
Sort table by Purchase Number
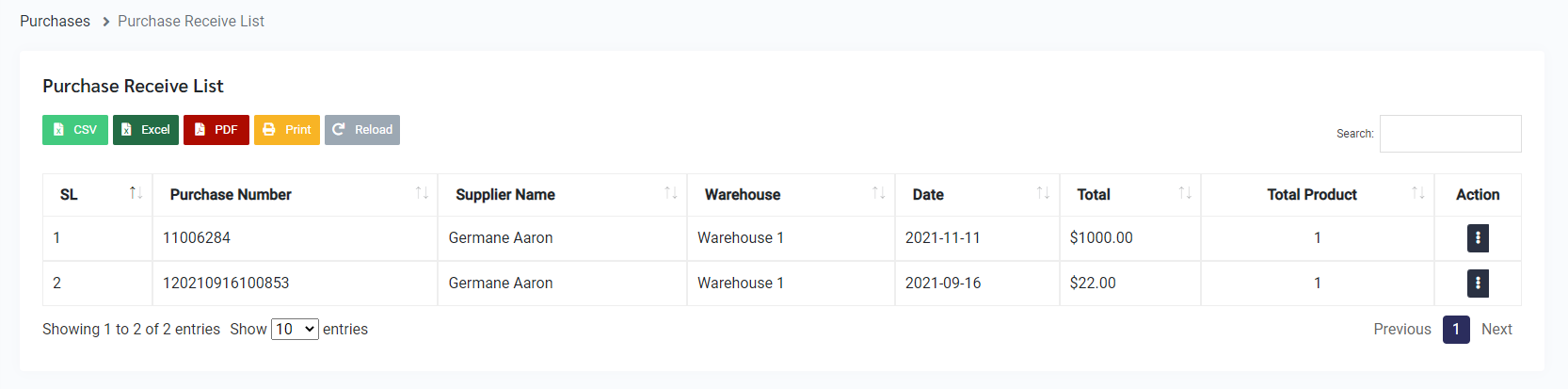pyautogui.click(x=231, y=195)
